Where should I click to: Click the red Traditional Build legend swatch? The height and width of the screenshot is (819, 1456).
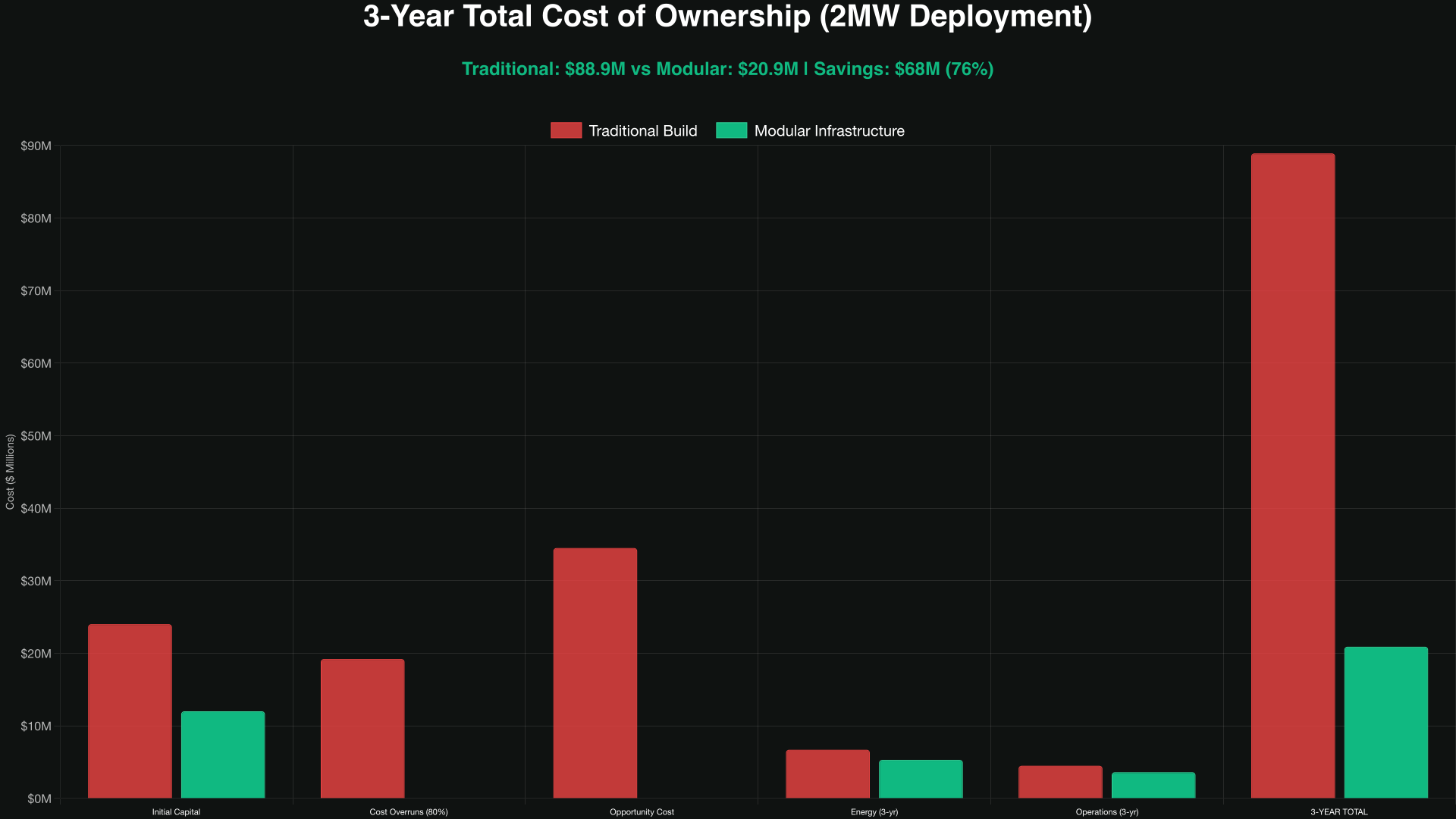pyautogui.click(x=566, y=130)
